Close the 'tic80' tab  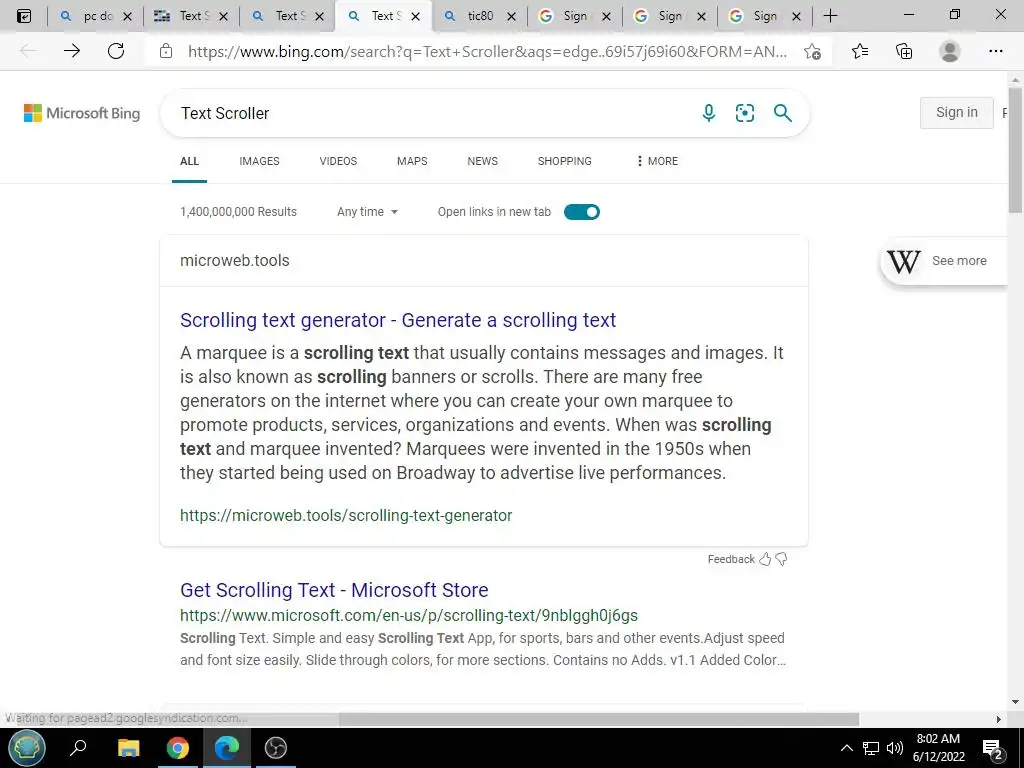(x=511, y=16)
